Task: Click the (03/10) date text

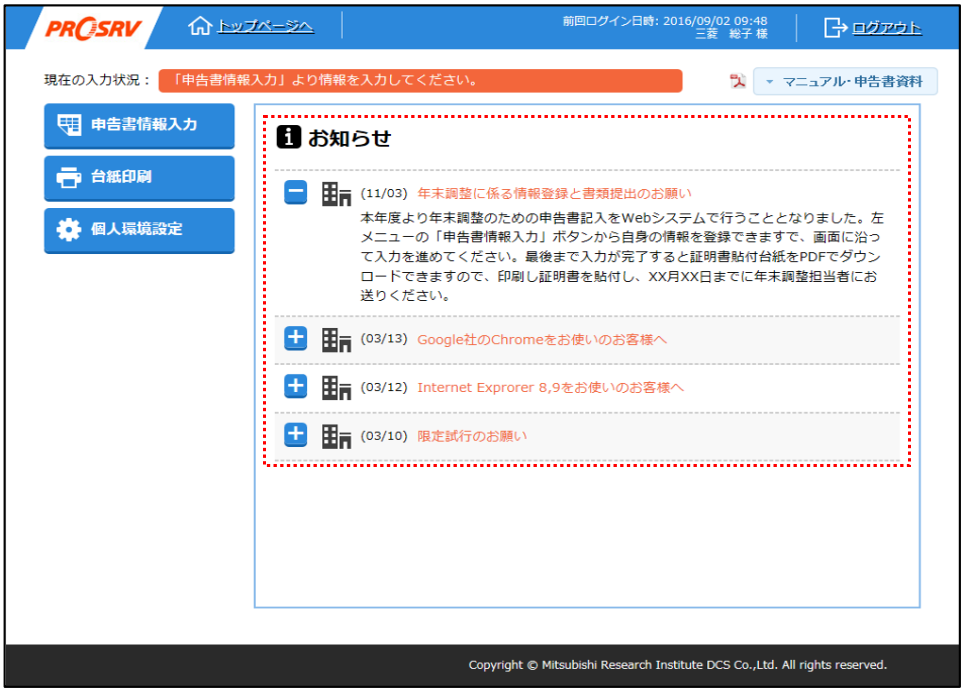Action: pyautogui.click(x=384, y=436)
